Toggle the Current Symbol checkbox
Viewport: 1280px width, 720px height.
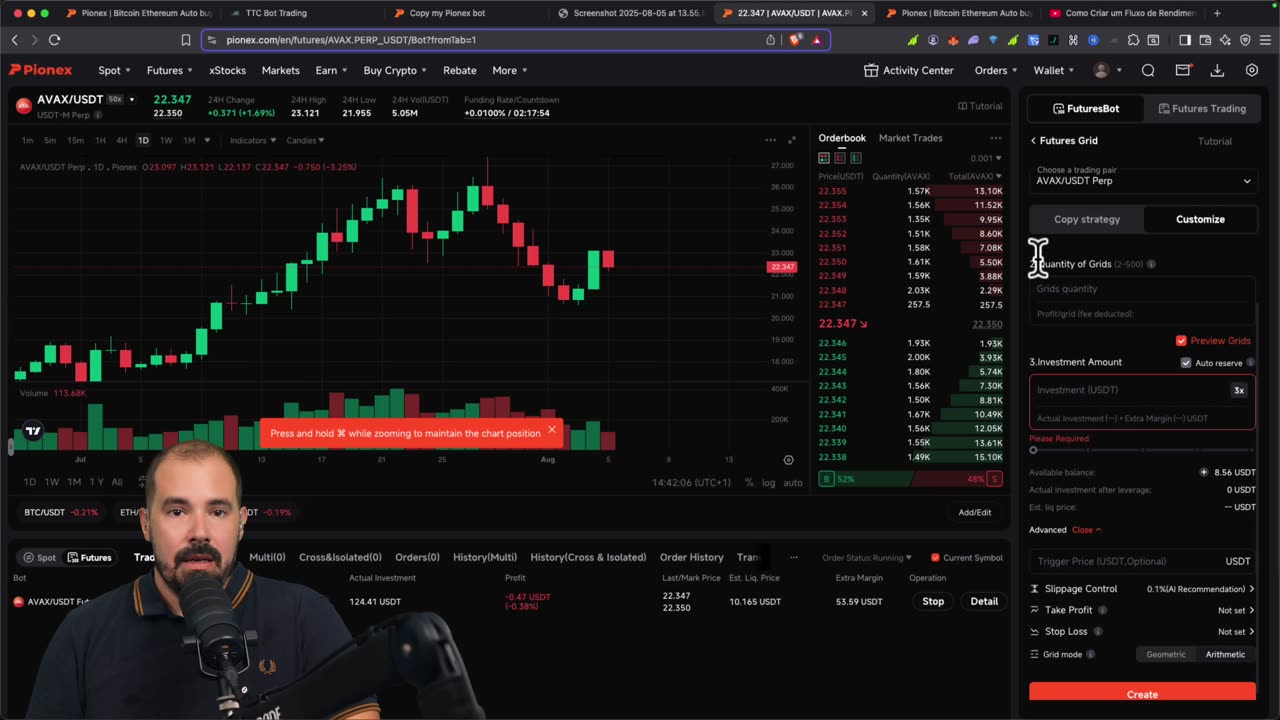(935, 558)
